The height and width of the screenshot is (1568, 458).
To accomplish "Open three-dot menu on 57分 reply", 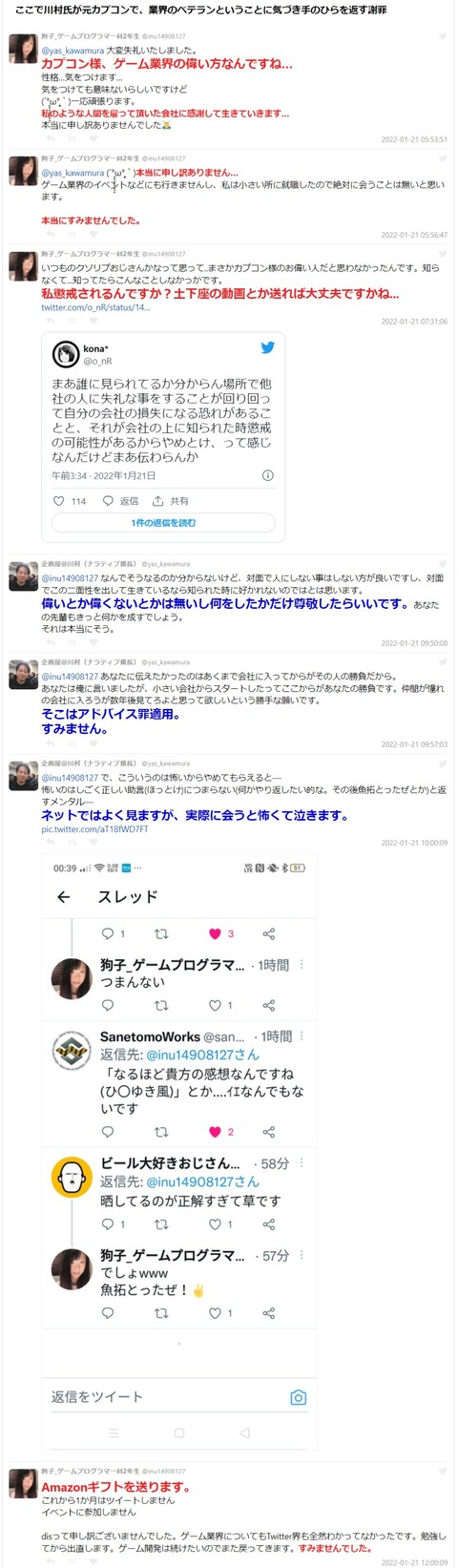I will pos(302,1256).
